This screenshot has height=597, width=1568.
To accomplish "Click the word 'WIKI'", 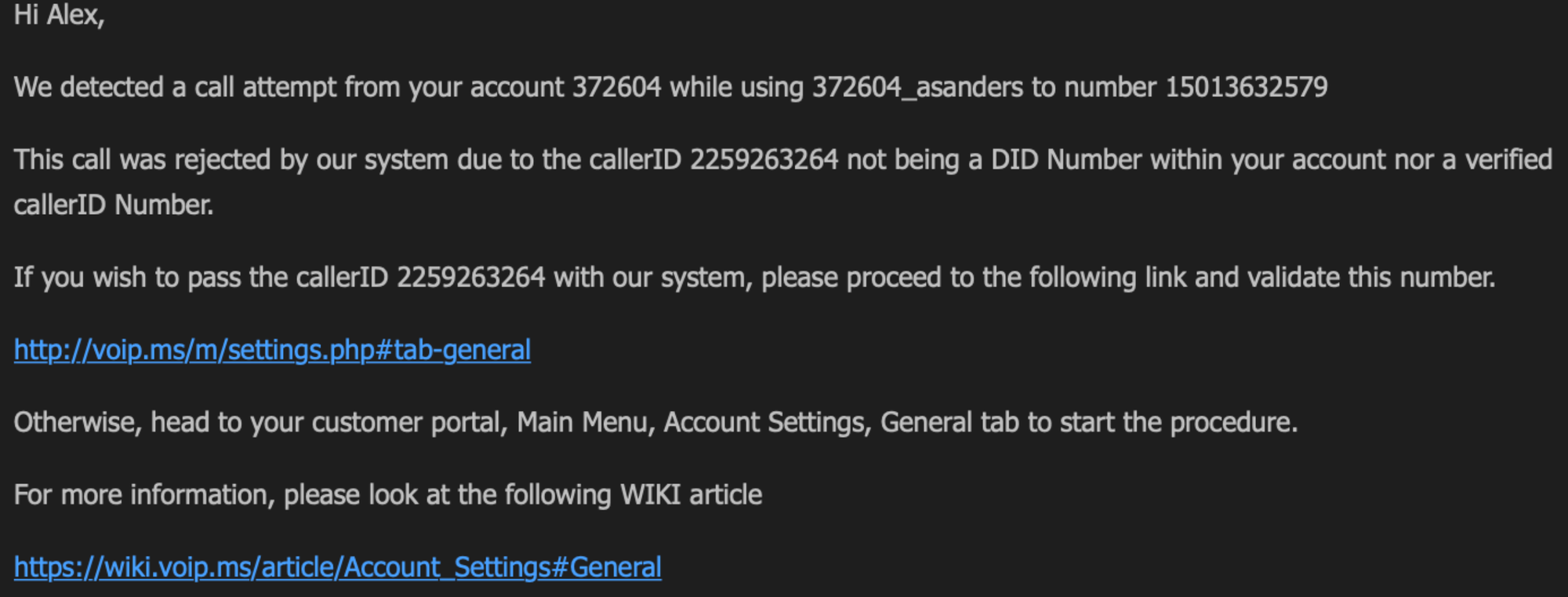I will coord(650,495).
